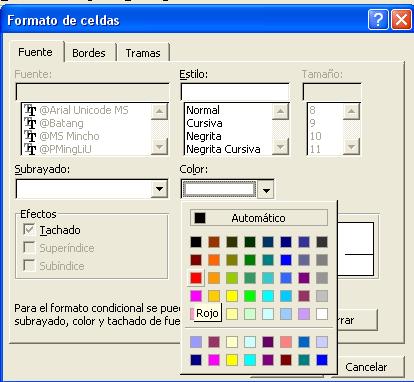
Task: Select the Fuente tab
Action: click(35, 52)
